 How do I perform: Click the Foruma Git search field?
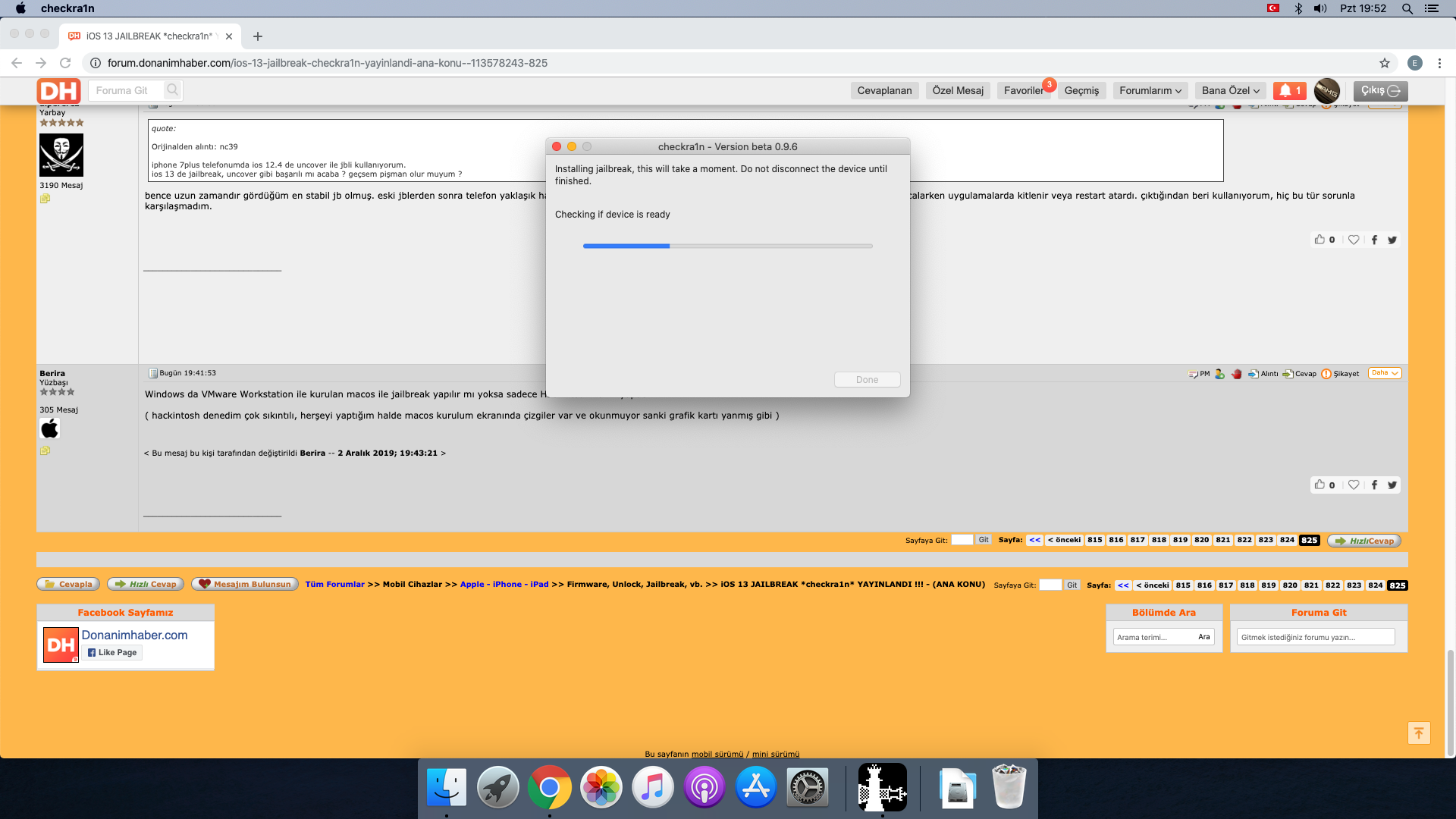tap(126, 90)
